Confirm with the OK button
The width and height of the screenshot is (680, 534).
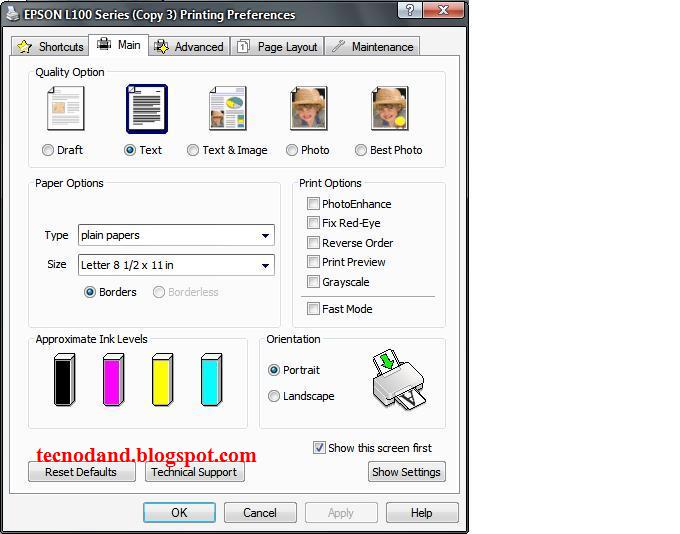(x=179, y=513)
